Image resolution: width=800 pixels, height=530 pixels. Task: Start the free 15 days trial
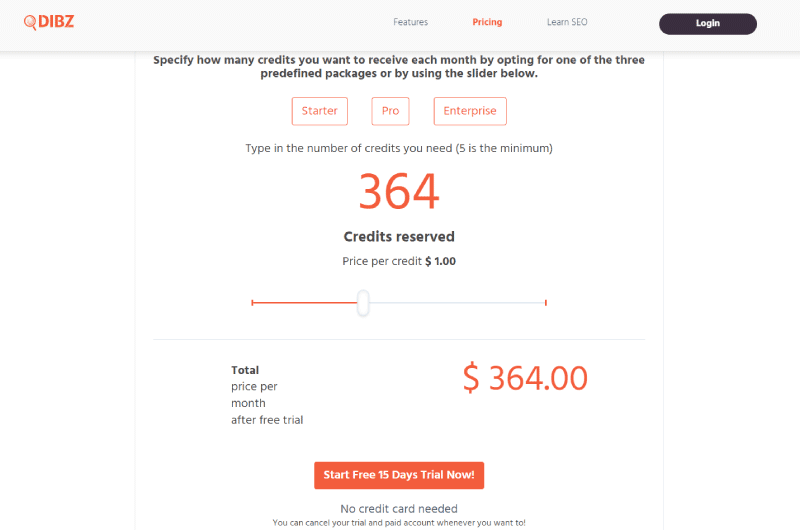[x=399, y=475]
